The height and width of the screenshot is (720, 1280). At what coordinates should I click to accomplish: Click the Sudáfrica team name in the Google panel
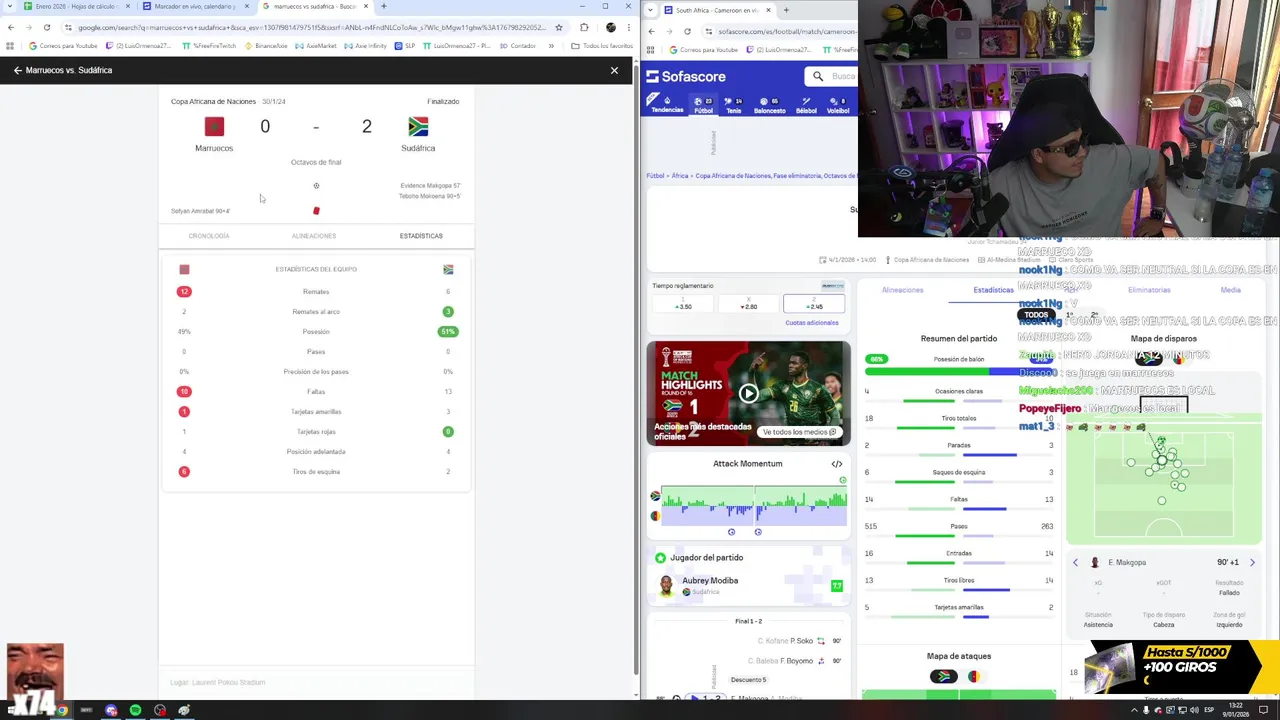coord(418,148)
